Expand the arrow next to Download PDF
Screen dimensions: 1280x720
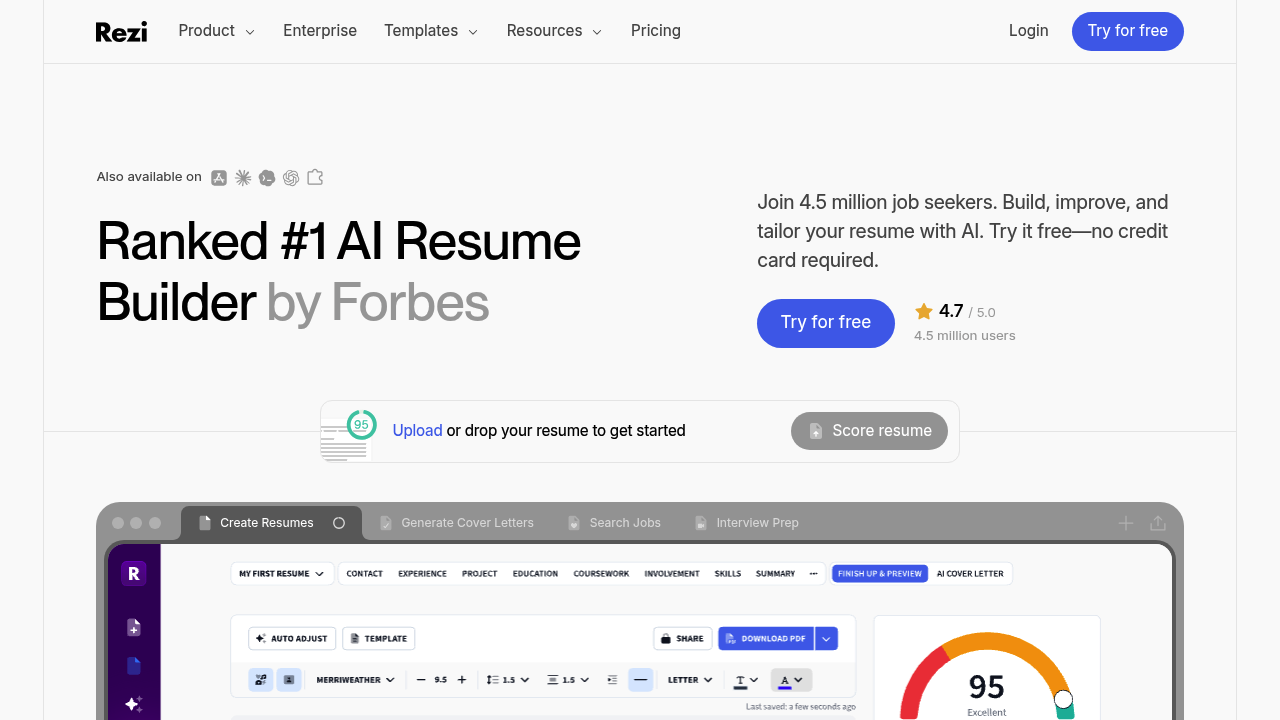point(826,639)
